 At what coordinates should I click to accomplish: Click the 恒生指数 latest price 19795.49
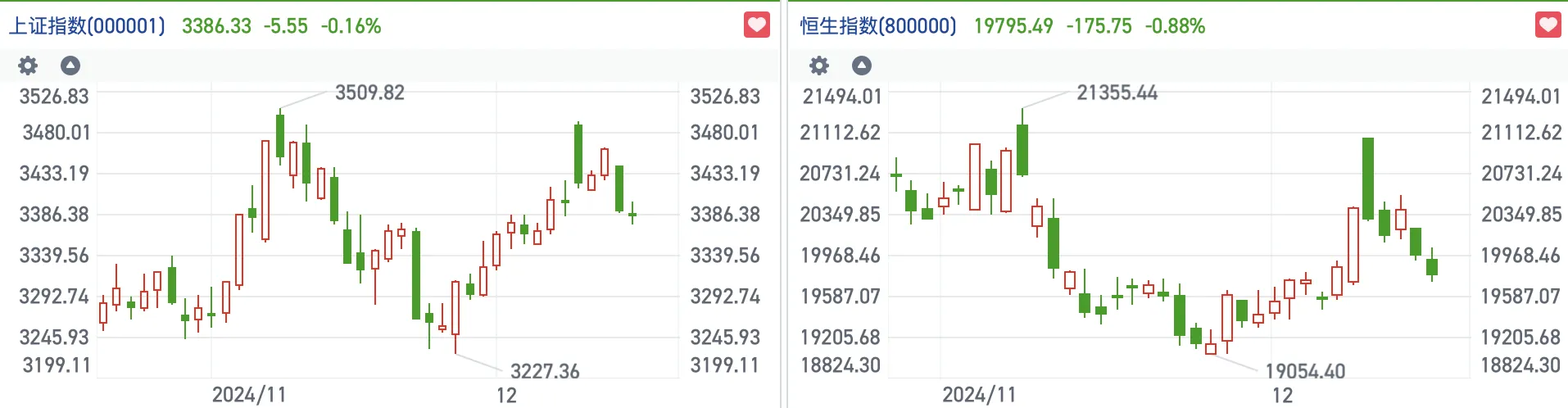[1013, 26]
